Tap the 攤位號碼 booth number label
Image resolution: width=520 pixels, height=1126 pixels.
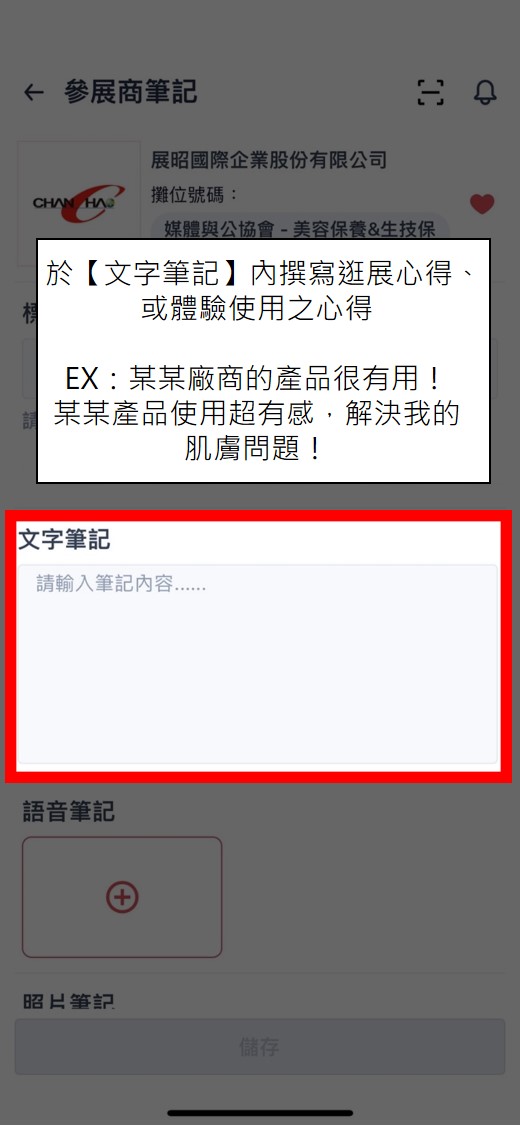tap(194, 194)
